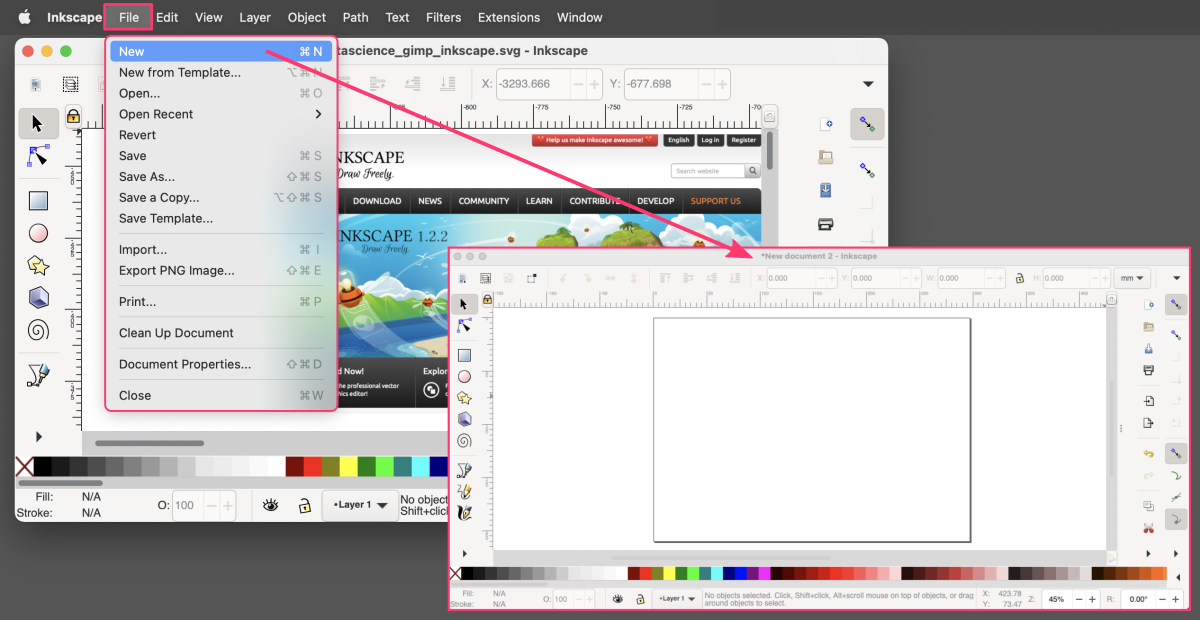Choose Export PNG Image menu entry
Image resolution: width=1200 pixels, height=620 pixels.
click(177, 270)
